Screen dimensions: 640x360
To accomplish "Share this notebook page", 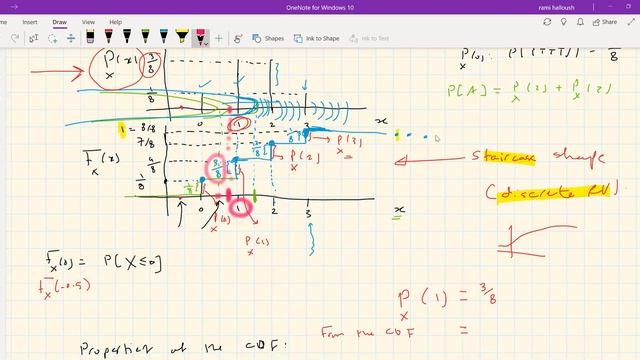I will (605, 22).
